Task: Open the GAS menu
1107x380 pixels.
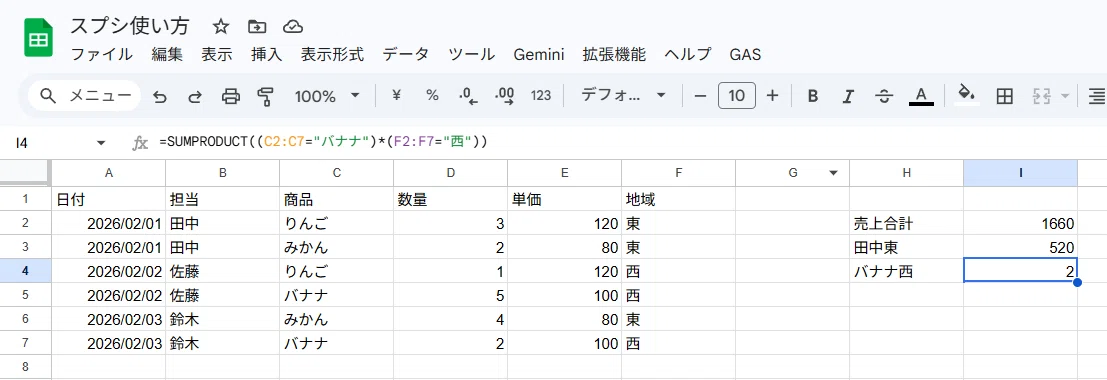Action: click(x=746, y=54)
